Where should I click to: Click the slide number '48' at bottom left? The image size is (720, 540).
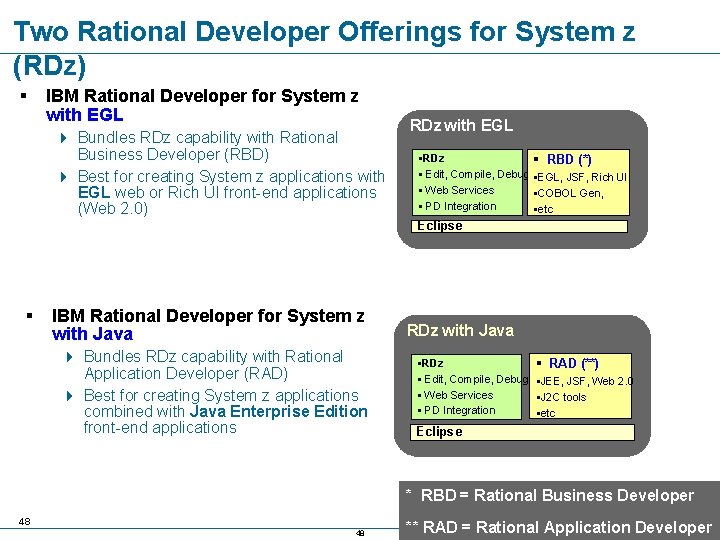25,521
